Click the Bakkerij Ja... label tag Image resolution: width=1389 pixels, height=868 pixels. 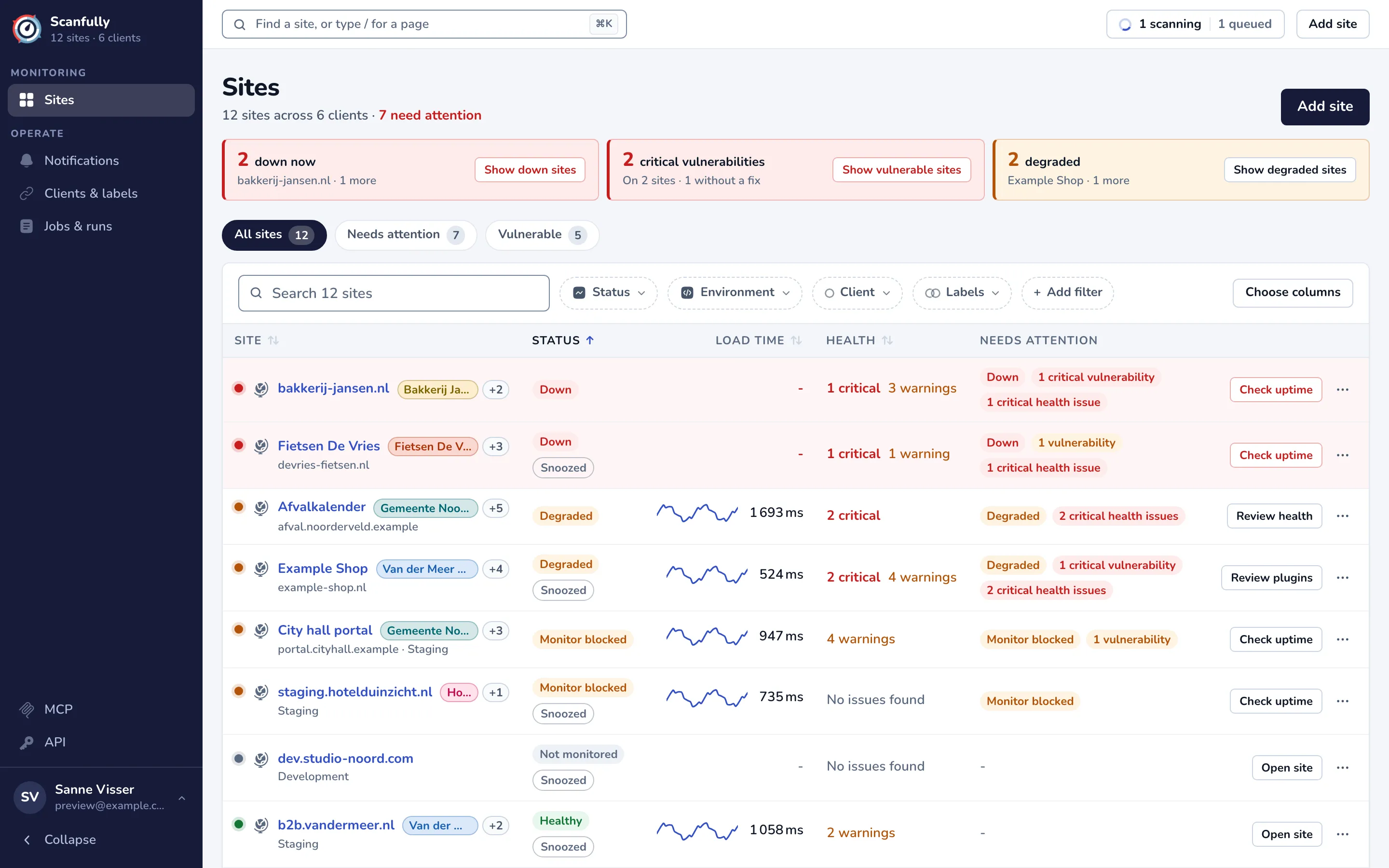[437, 390]
